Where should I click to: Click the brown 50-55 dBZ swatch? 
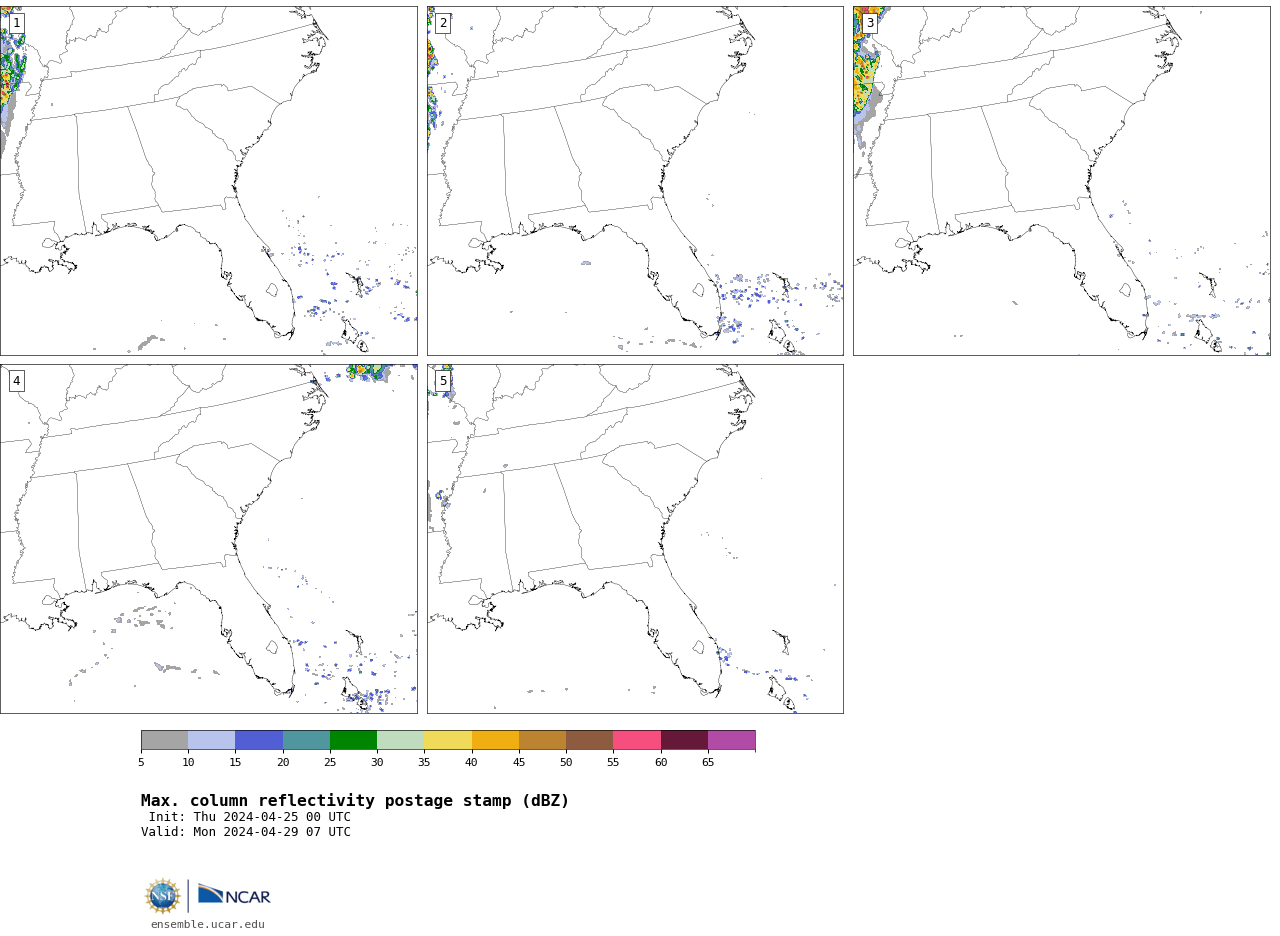pyautogui.click(x=590, y=740)
